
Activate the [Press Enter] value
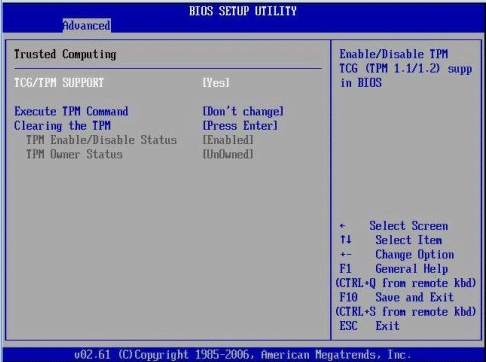point(240,126)
